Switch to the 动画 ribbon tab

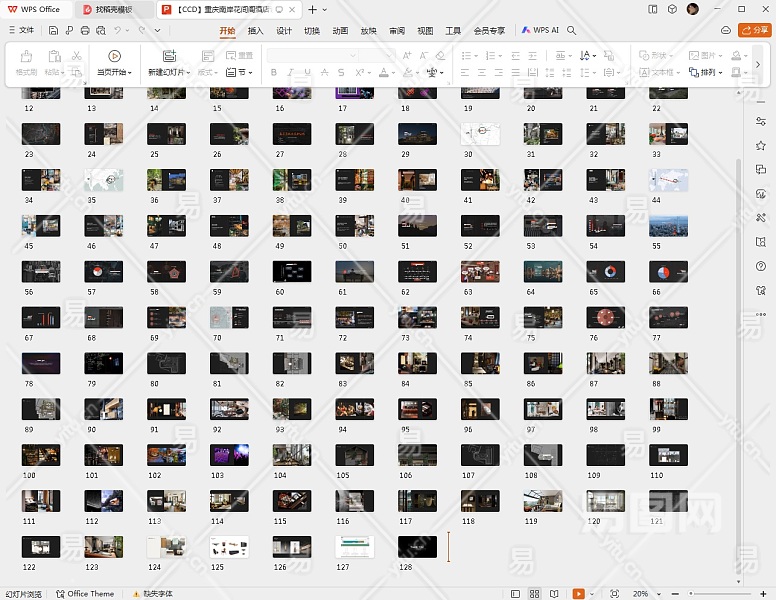pos(340,30)
